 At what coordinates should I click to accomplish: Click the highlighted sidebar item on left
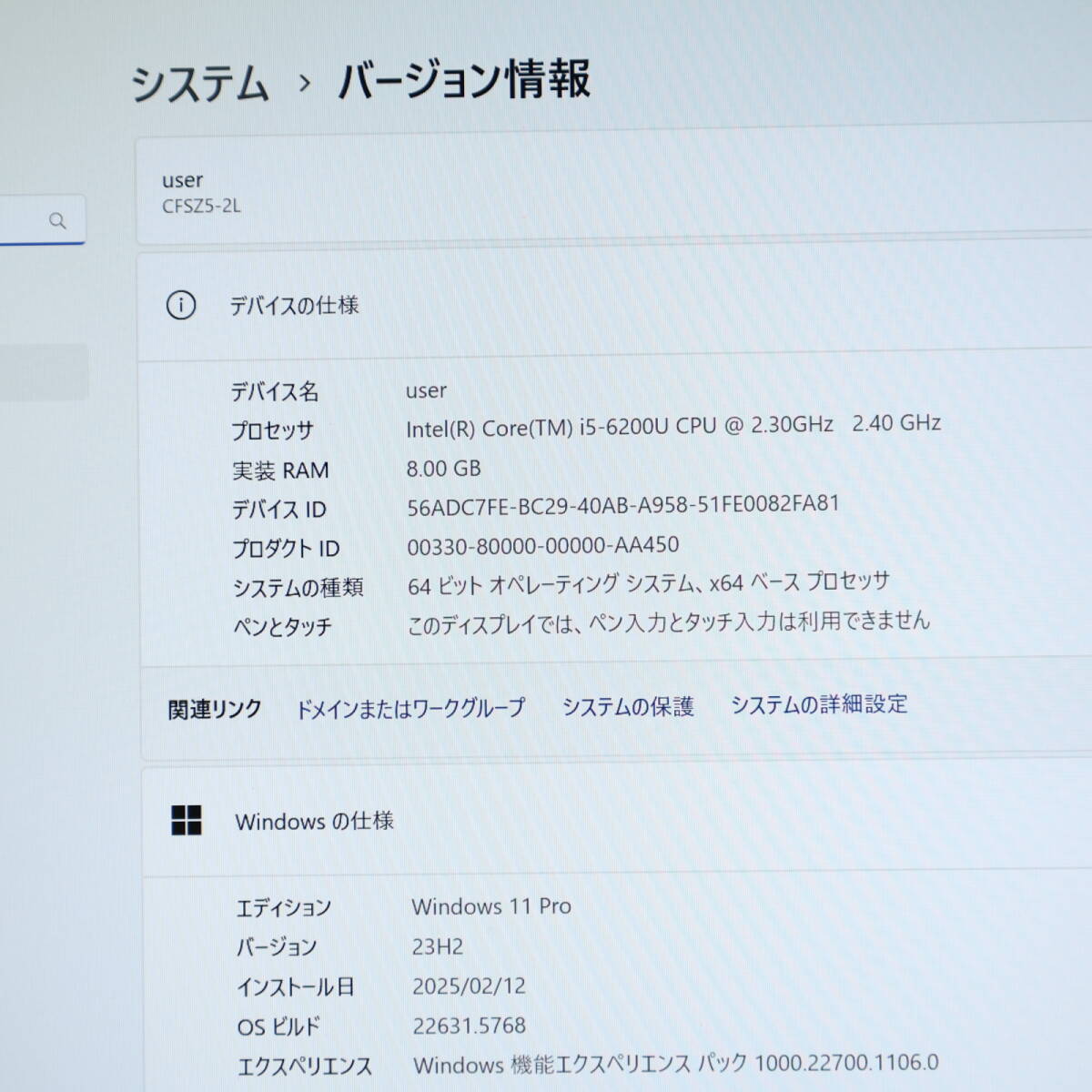pos(44,371)
